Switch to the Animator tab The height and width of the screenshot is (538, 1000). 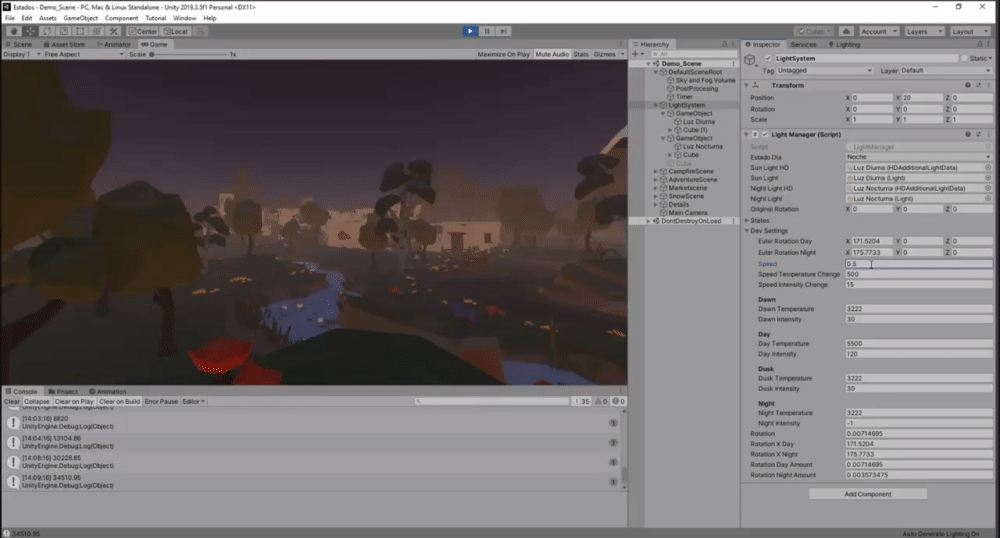pos(114,44)
